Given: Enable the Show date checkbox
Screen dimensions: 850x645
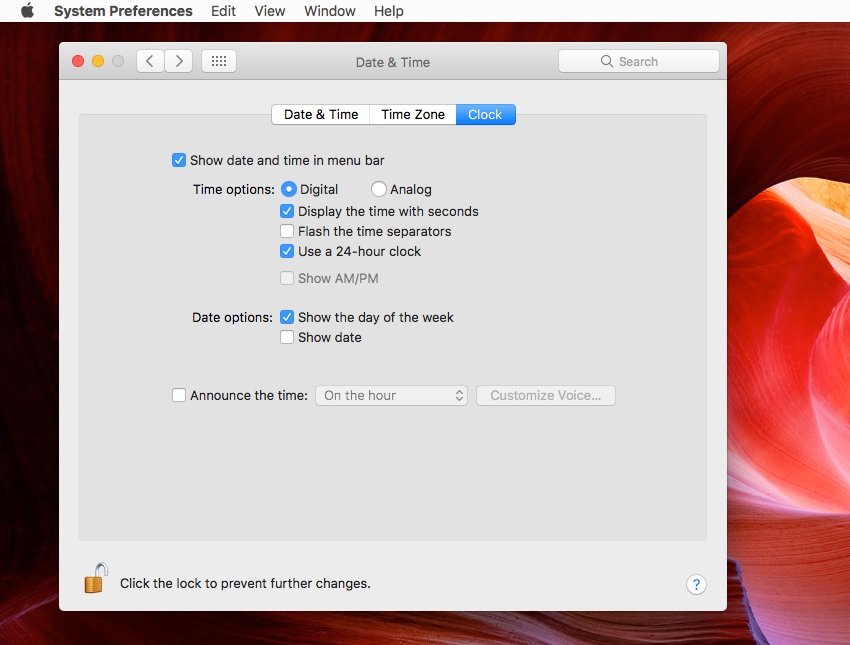Looking at the screenshot, I should pyautogui.click(x=287, y=337).
